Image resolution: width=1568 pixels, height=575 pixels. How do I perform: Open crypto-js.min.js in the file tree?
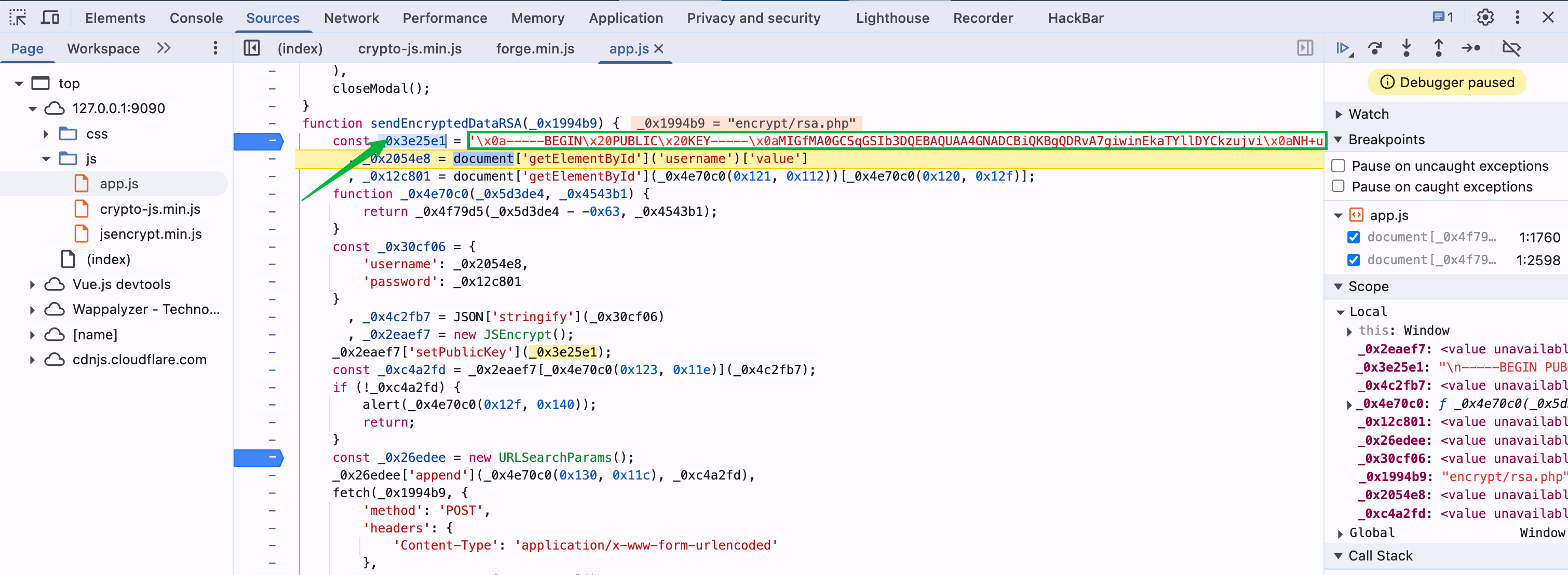click(150, 209)
